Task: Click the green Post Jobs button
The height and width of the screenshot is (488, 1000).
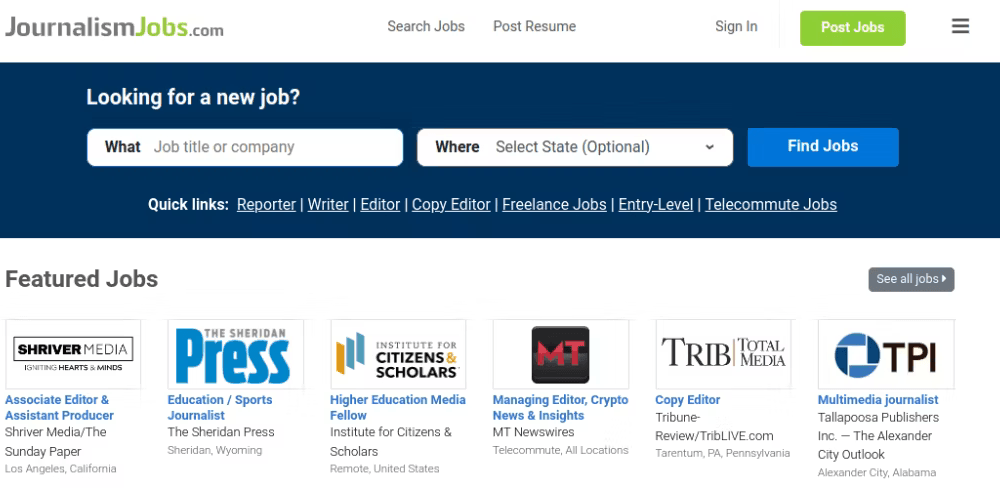Action: (x=853, y=28)
